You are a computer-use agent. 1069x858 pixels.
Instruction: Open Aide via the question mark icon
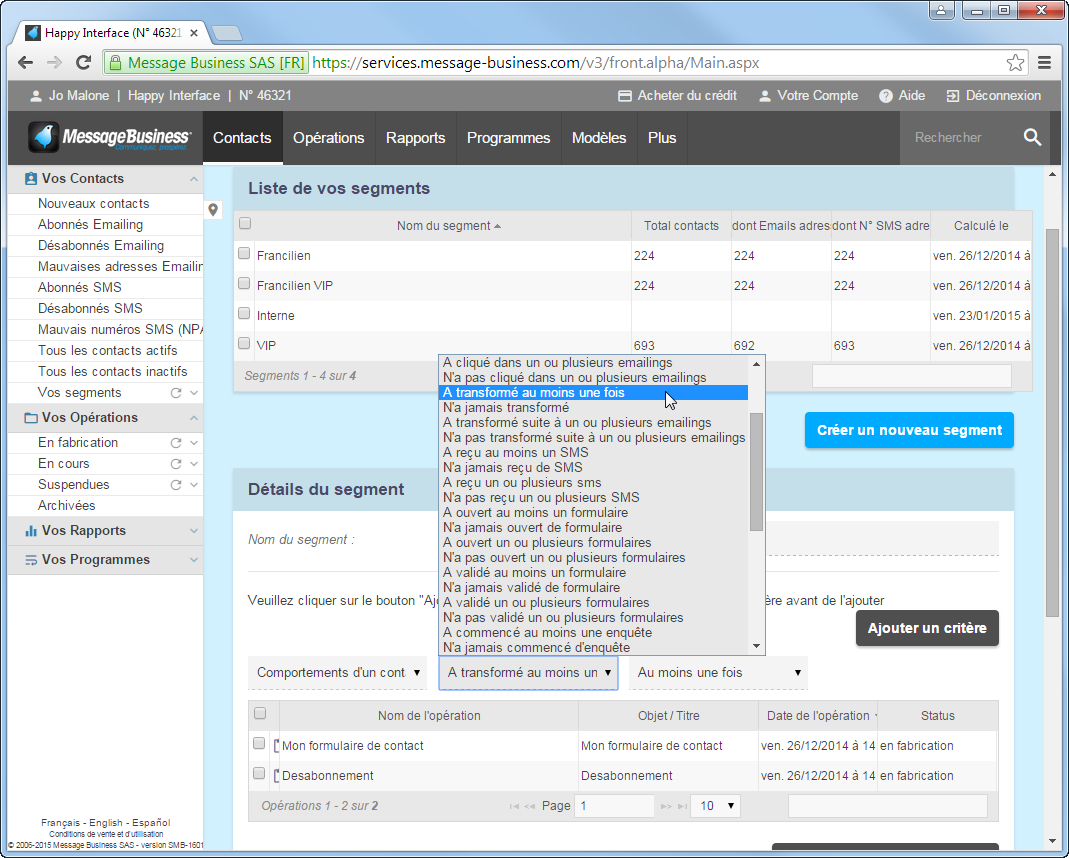point(888,96)
